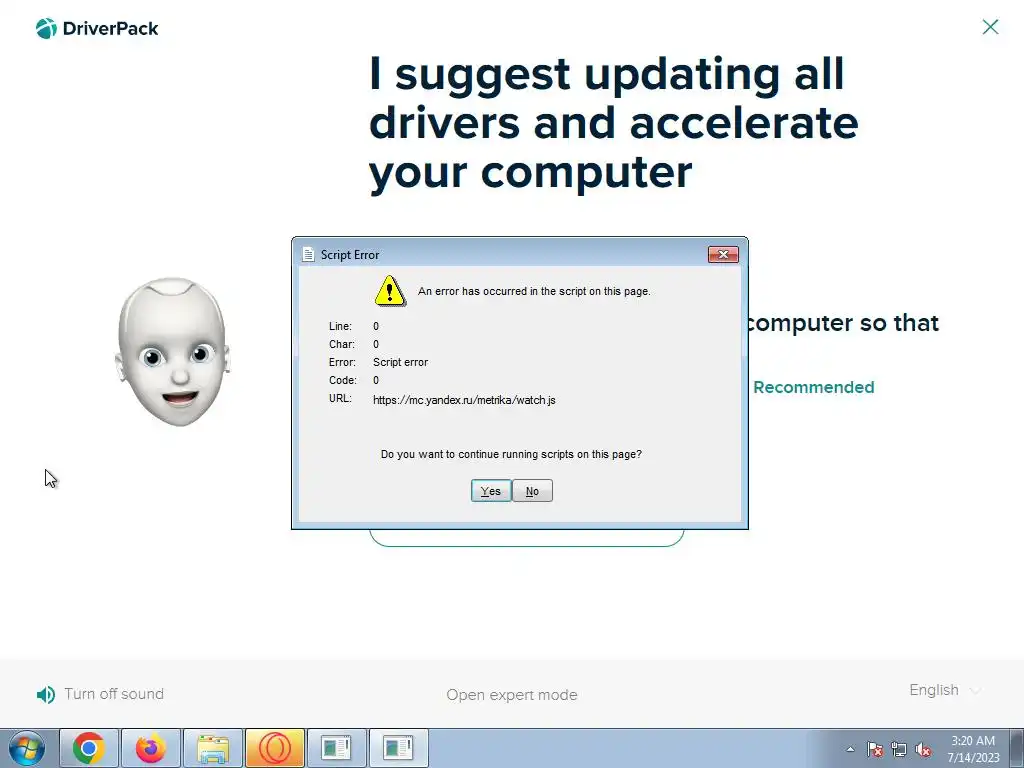Click the Action Center flag tray icon
1024x768 pixels.
coord(875,749)
